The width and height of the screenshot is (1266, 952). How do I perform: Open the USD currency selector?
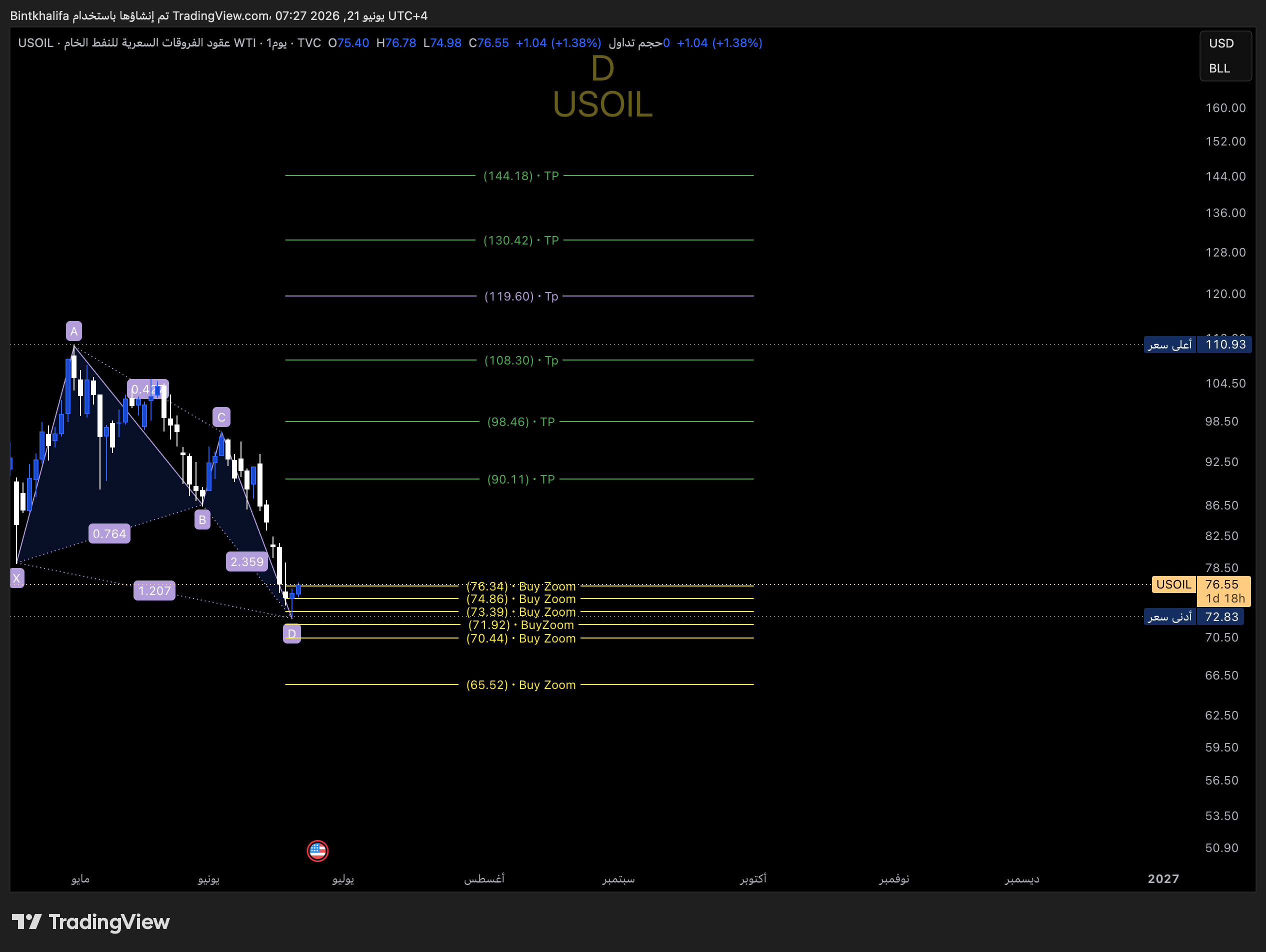click(1221, 43)
